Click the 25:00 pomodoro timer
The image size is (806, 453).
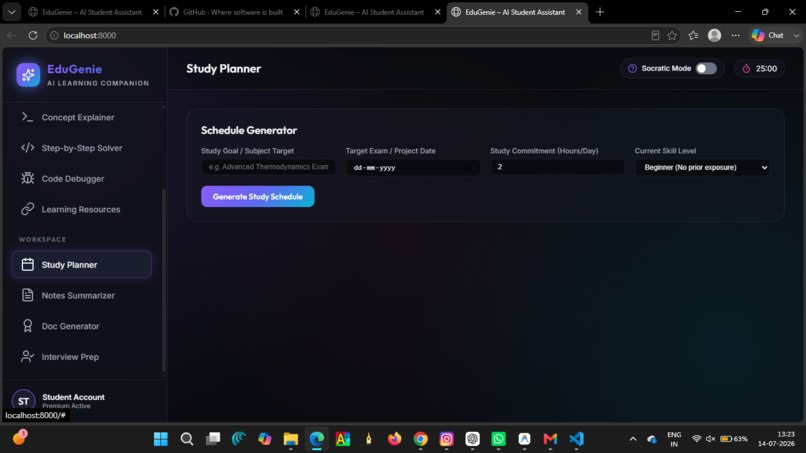[759, 68]
